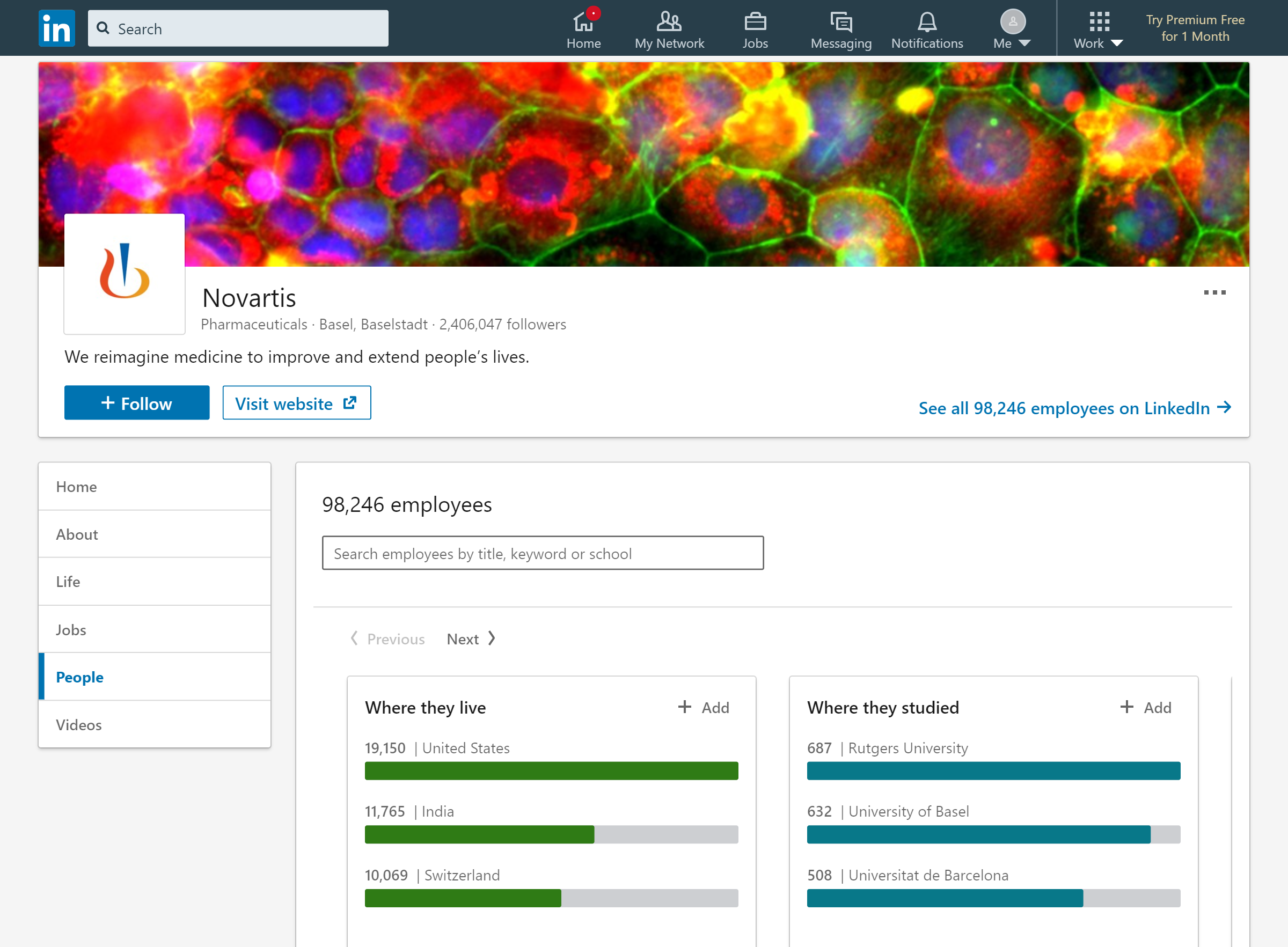The height and width of the screenshot is (947, 1288).
Task: Click the Previous chevron arrow
Action: pyautogui.click(x=354, y=638)
